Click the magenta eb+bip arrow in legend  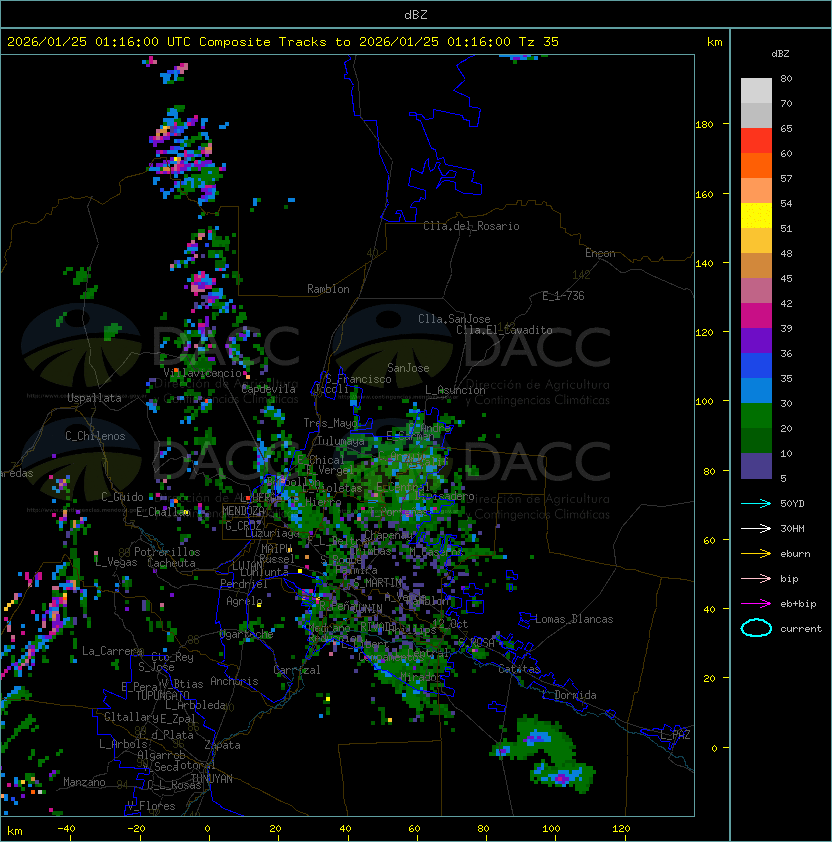(756, 604)
